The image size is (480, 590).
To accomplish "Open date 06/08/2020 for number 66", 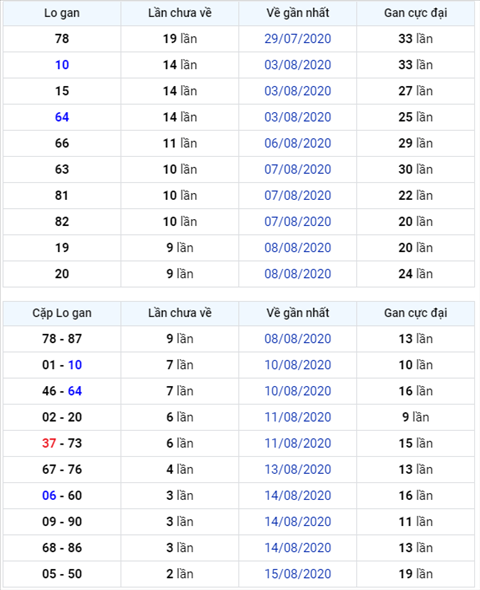I will coord(298,143).
